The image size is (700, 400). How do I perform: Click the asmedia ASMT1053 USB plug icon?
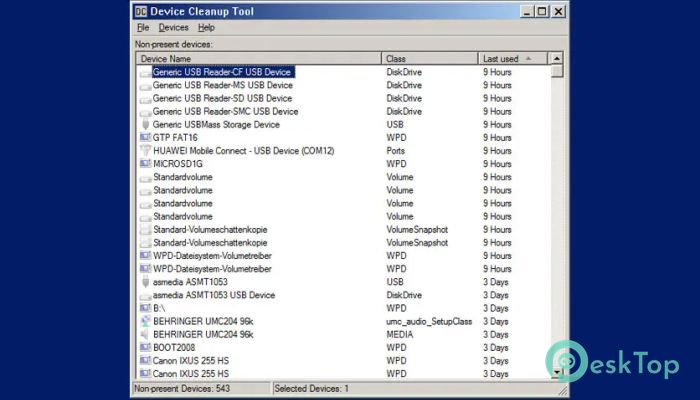click(146, 282)
